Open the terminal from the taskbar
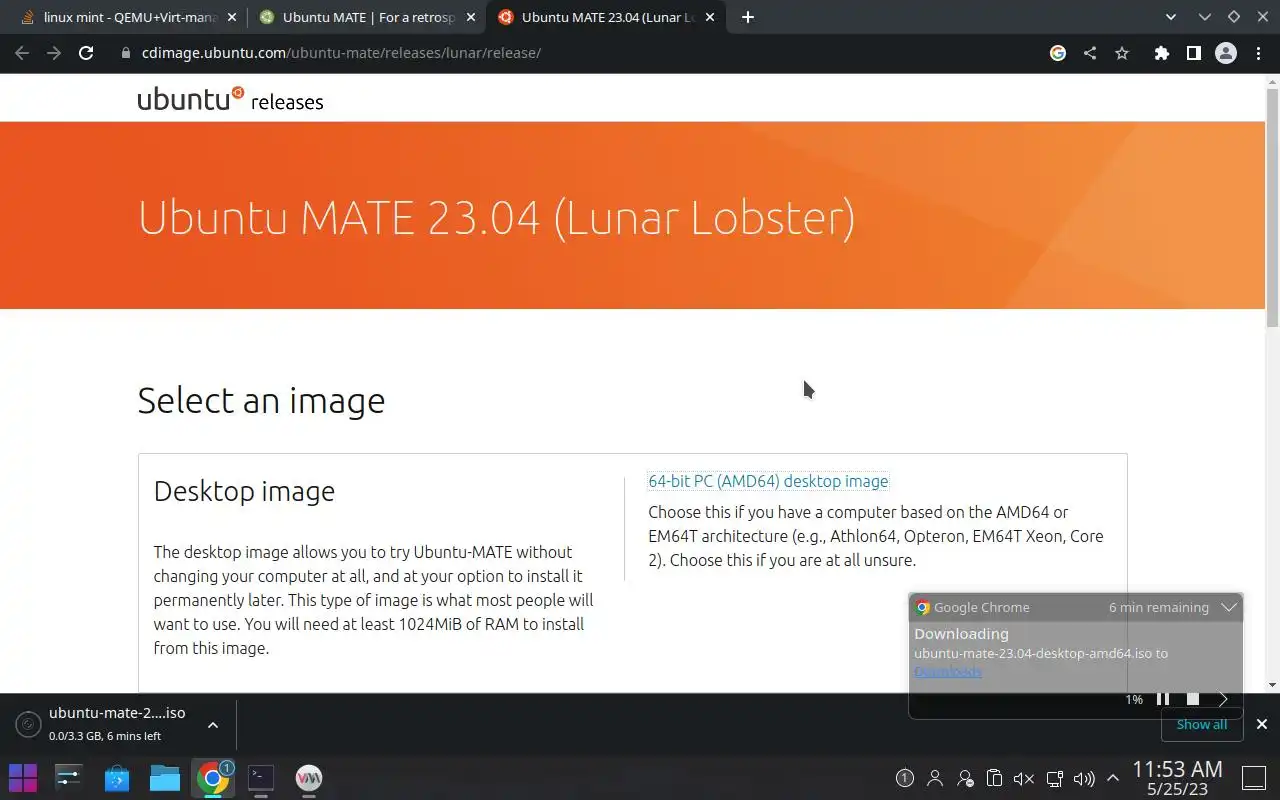Viewport: 1280px width, 800px height. point(261,777)
